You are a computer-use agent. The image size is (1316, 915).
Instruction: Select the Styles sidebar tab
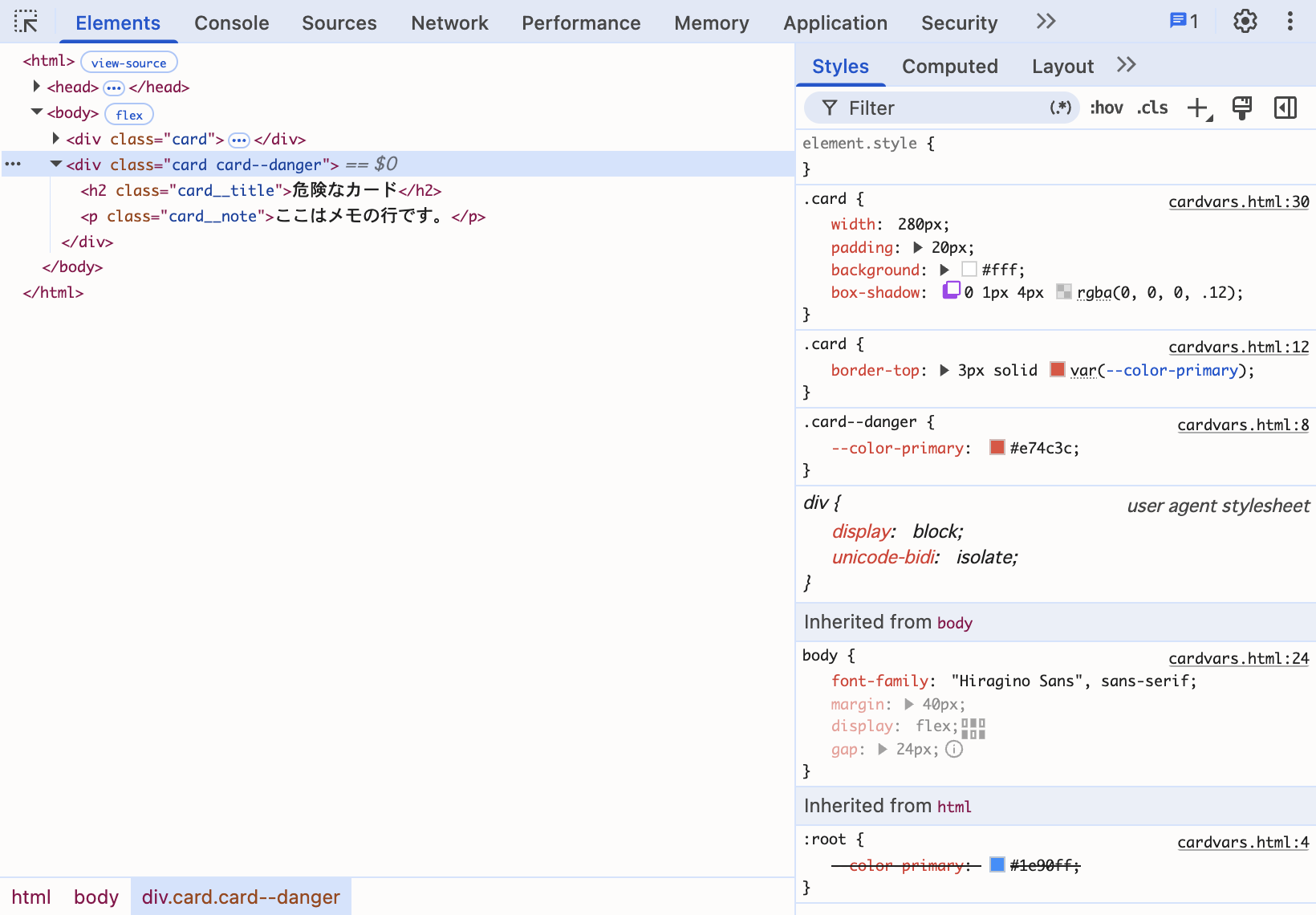840,66
